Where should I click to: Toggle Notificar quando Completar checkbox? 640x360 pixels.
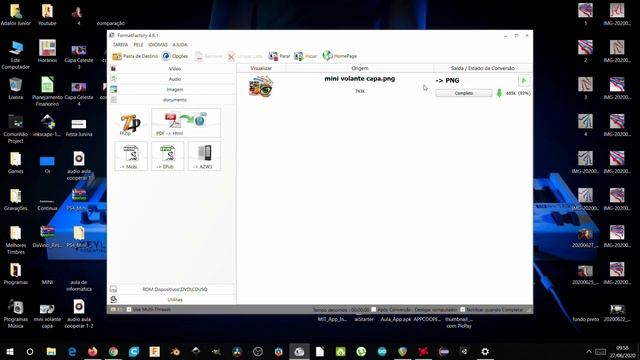tap(462, 310)
